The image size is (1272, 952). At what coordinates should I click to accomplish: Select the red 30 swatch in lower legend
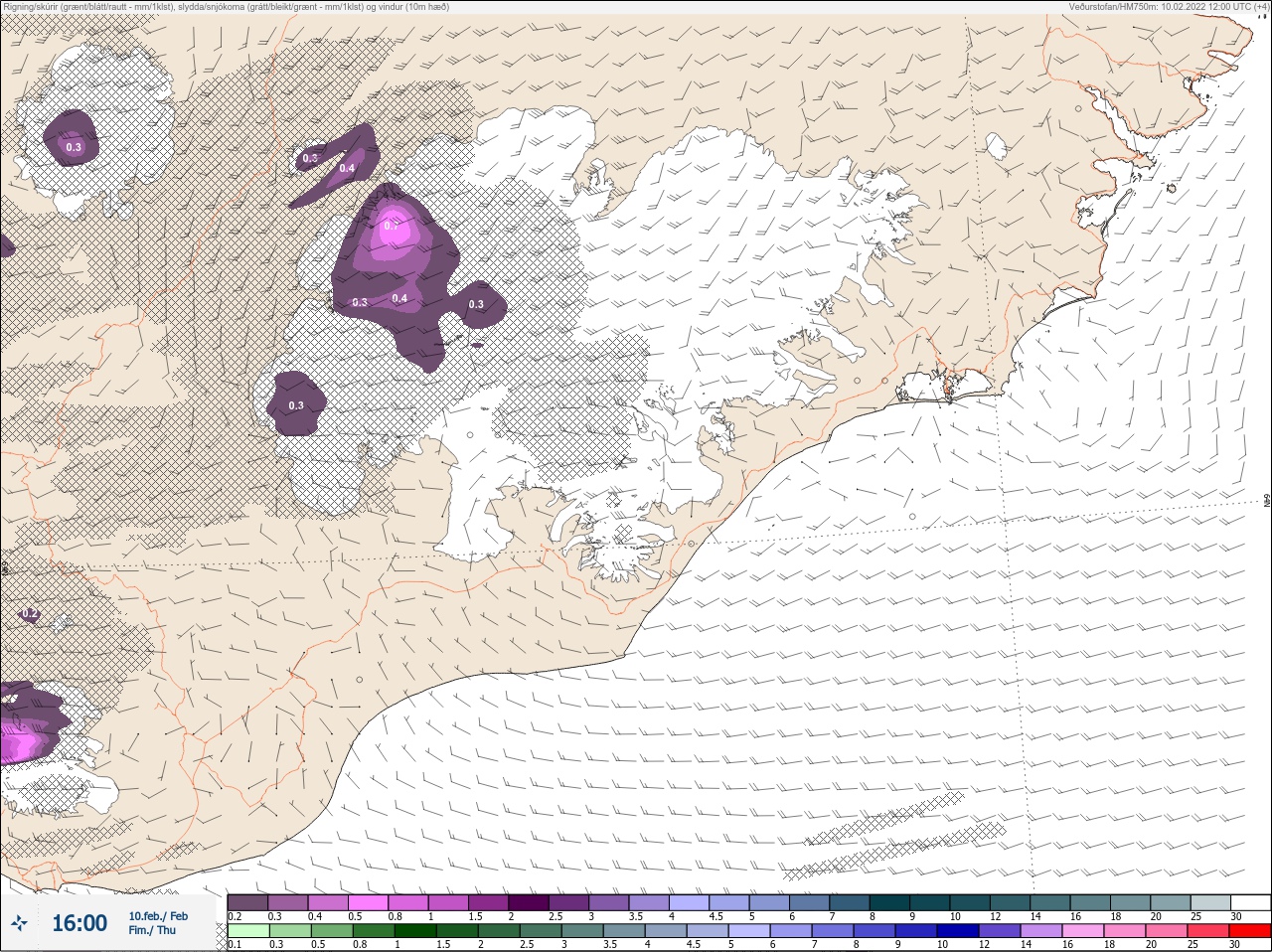coord(1249,931)
